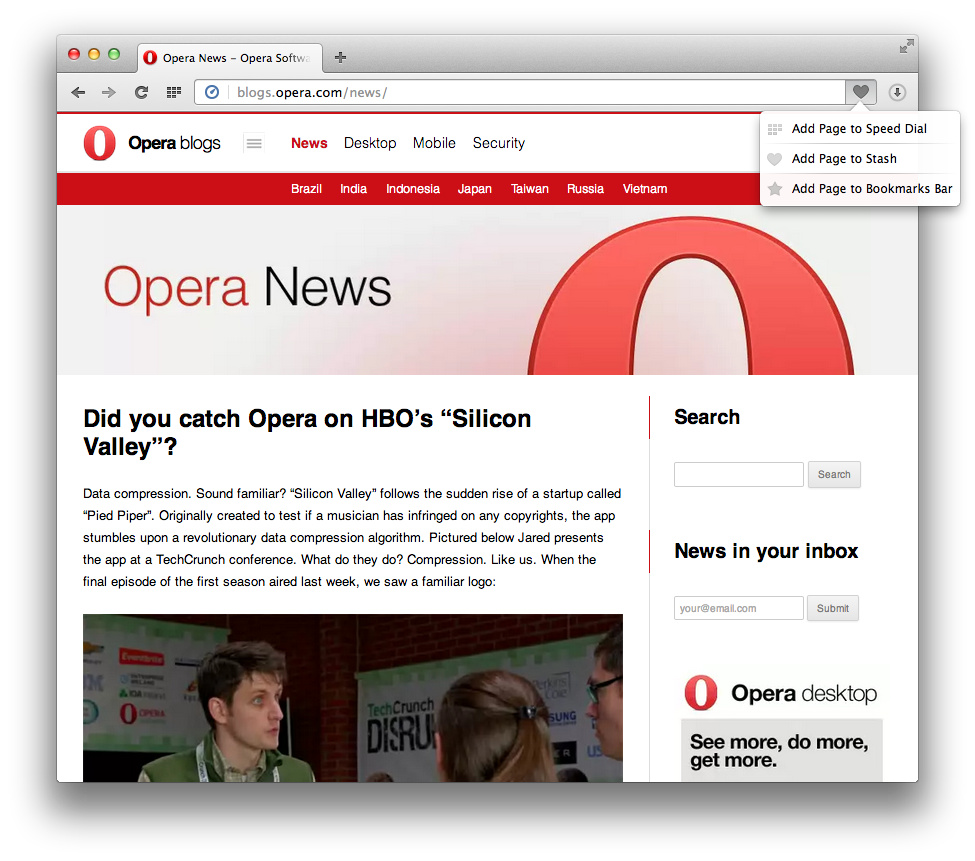
Task: Open the Desktop blog section link
Action: 370,143
